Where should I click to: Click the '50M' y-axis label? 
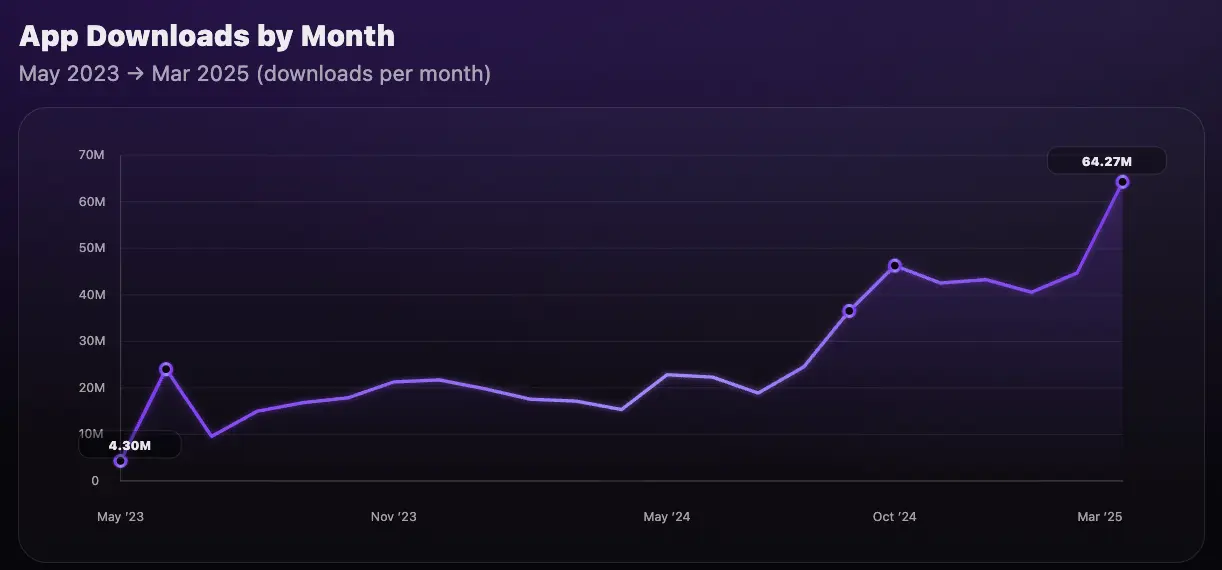91,248
